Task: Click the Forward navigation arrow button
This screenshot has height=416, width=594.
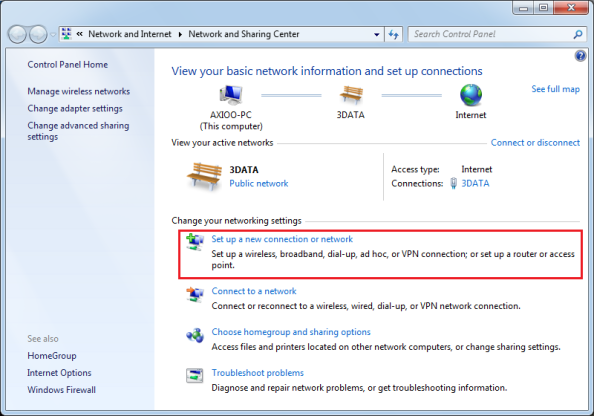Action: 38,34
